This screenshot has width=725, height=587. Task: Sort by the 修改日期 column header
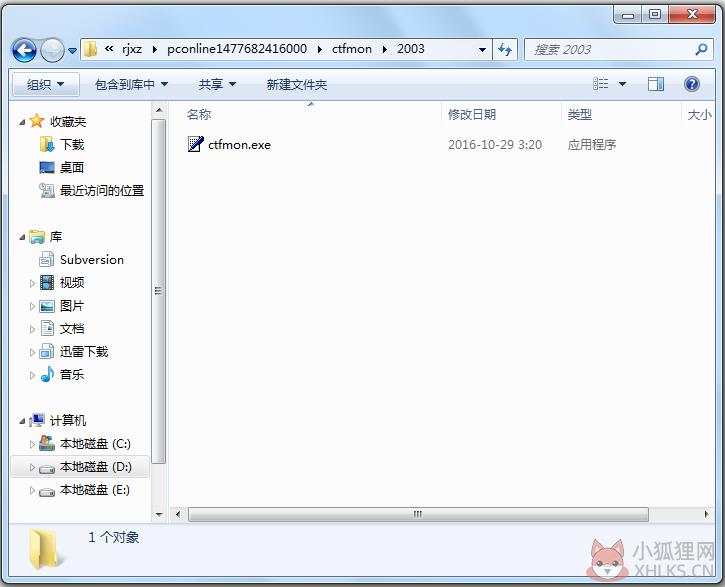[x=472, y=114]
